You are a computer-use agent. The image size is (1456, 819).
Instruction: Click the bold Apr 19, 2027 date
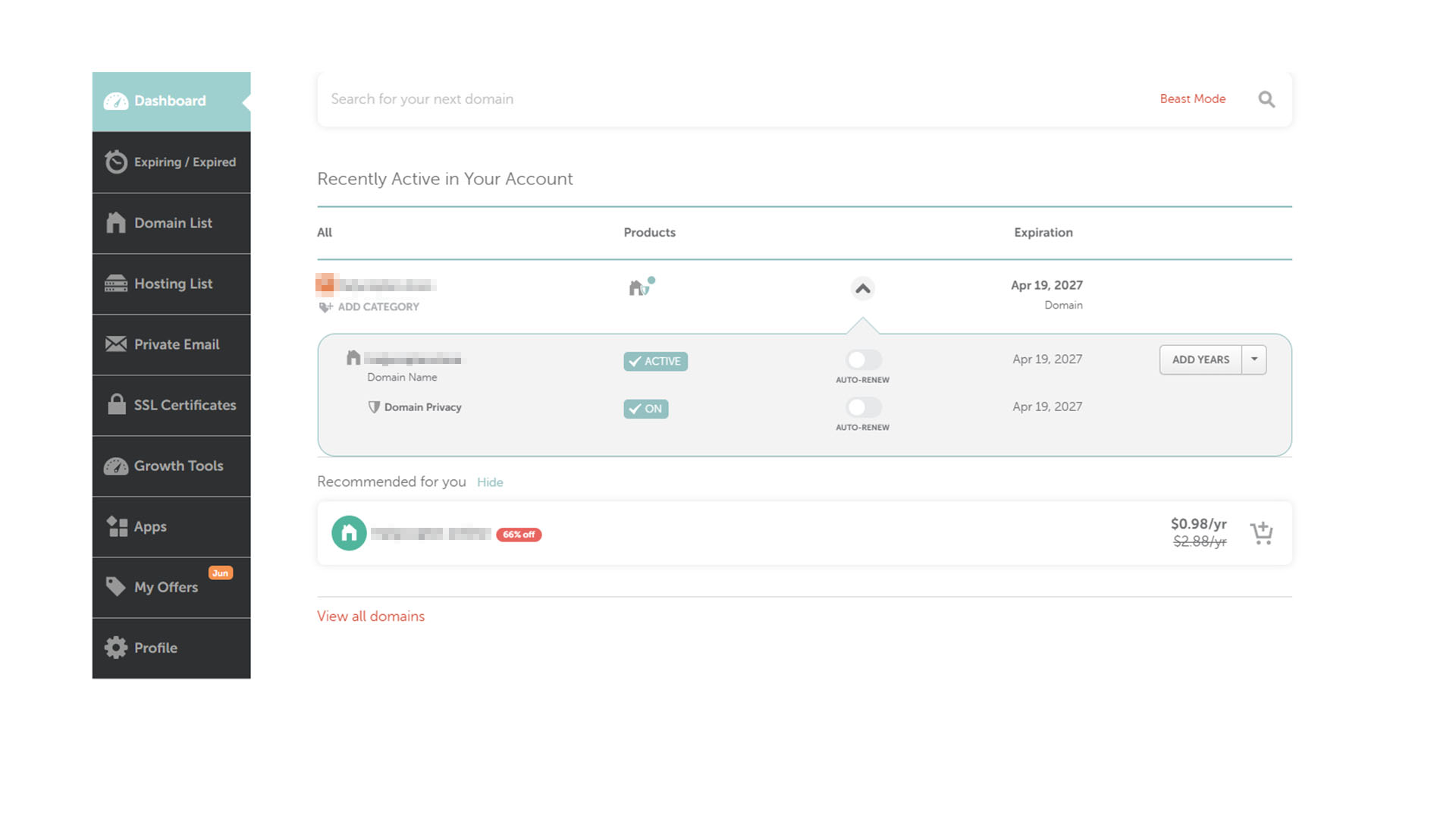pyautogui.click(x=1046, y=285)
